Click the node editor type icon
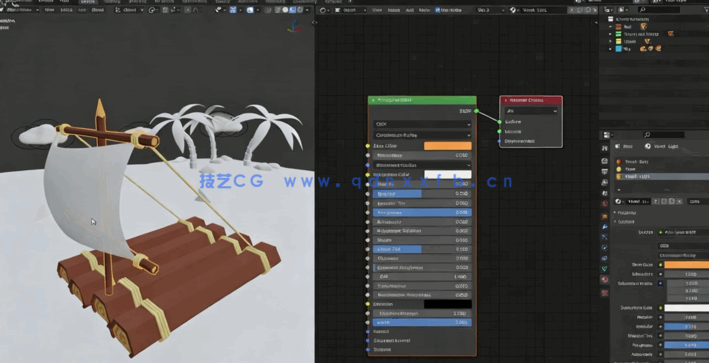Image resolution: width=709 pixels, height=363 pixels. [x=323, y=10]
